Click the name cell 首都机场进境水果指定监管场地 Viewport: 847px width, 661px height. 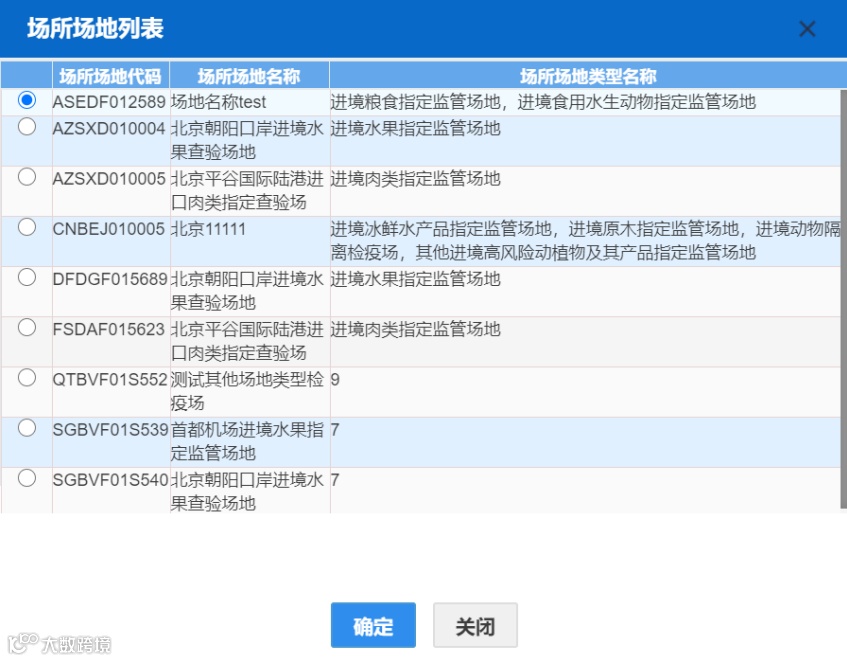[x=250, y=442]
